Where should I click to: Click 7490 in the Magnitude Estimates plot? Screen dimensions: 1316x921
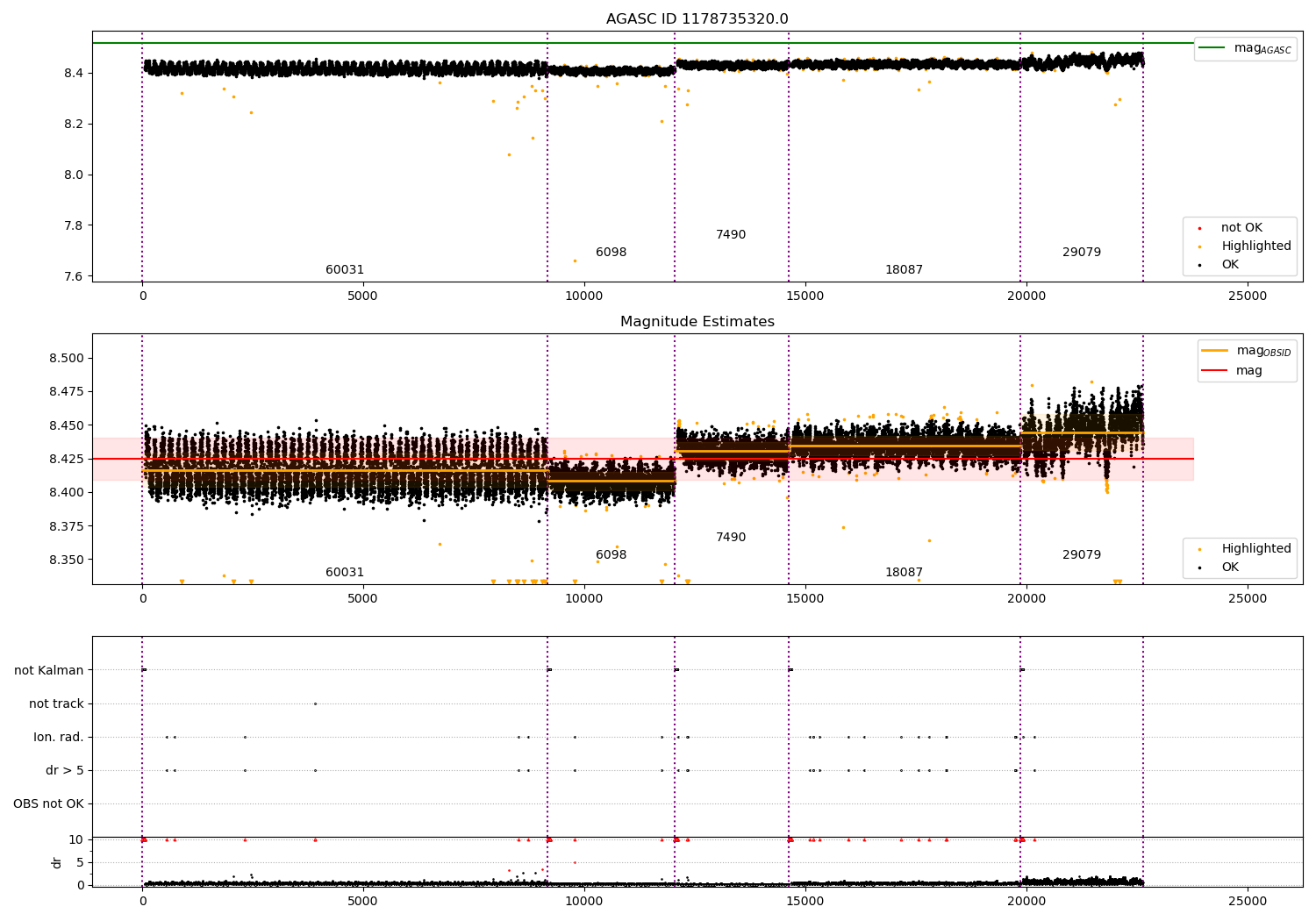(731, 538)
